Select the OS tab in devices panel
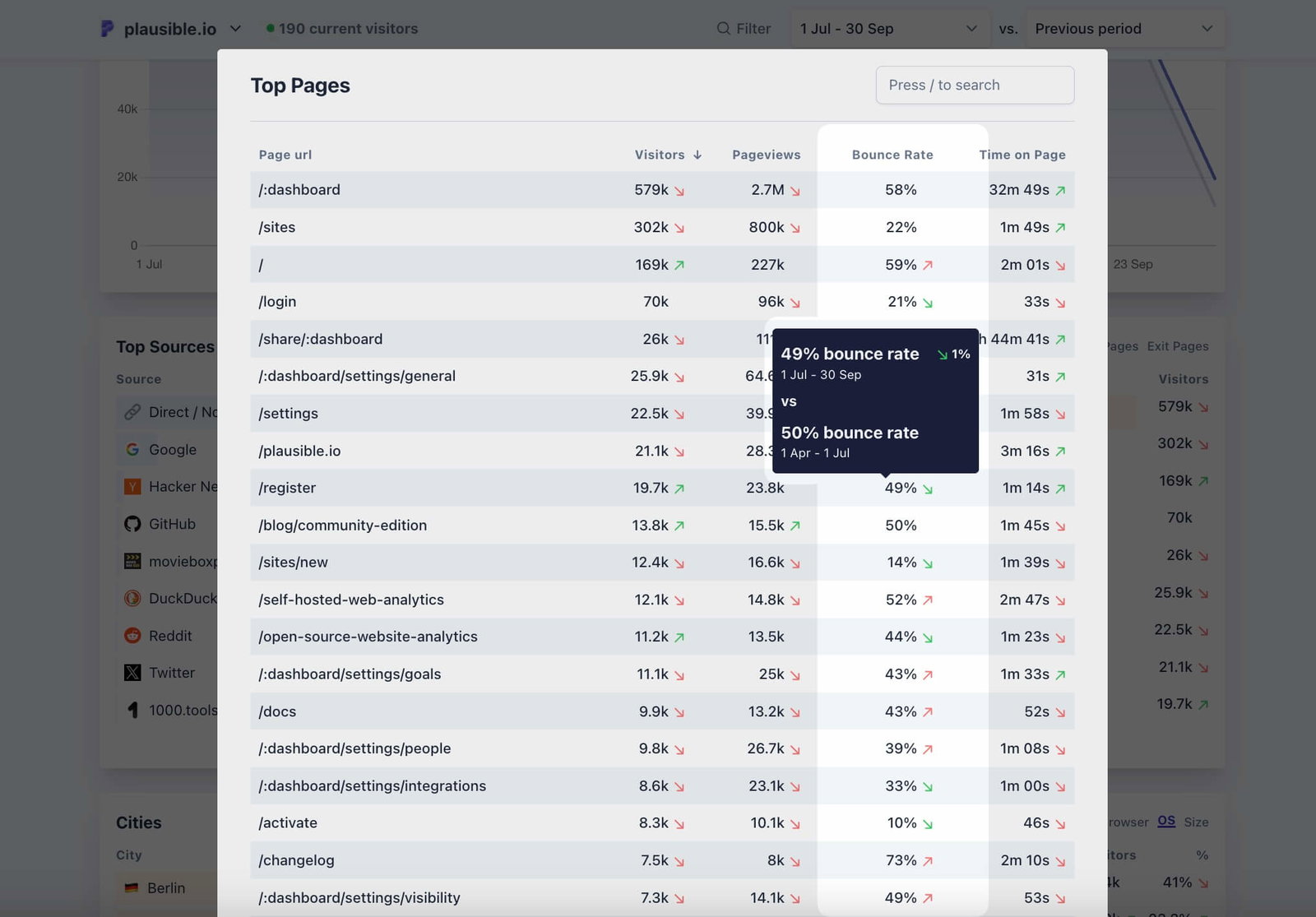Viewport: 1316px width, 917px height. [1166, 821]
